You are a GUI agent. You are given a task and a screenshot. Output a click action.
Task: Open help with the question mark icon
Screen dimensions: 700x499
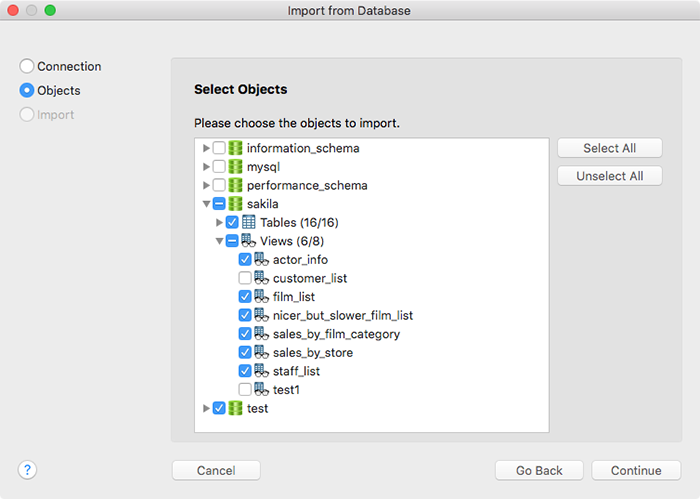click(27, 470)
